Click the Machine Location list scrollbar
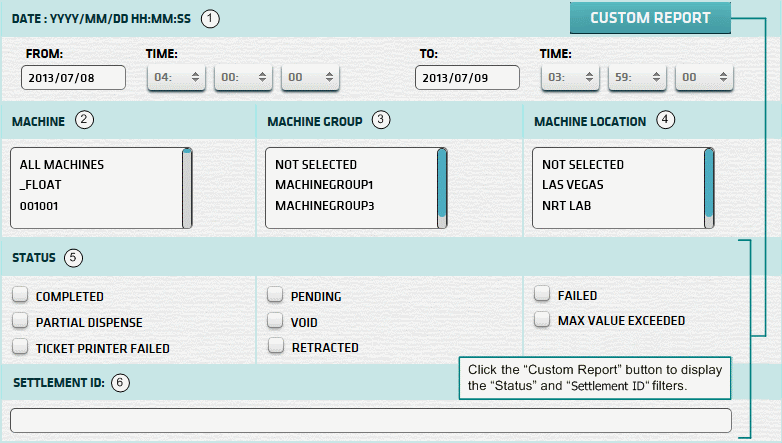The height and width of the screenshot is (443, 782). tap(708, 187)
